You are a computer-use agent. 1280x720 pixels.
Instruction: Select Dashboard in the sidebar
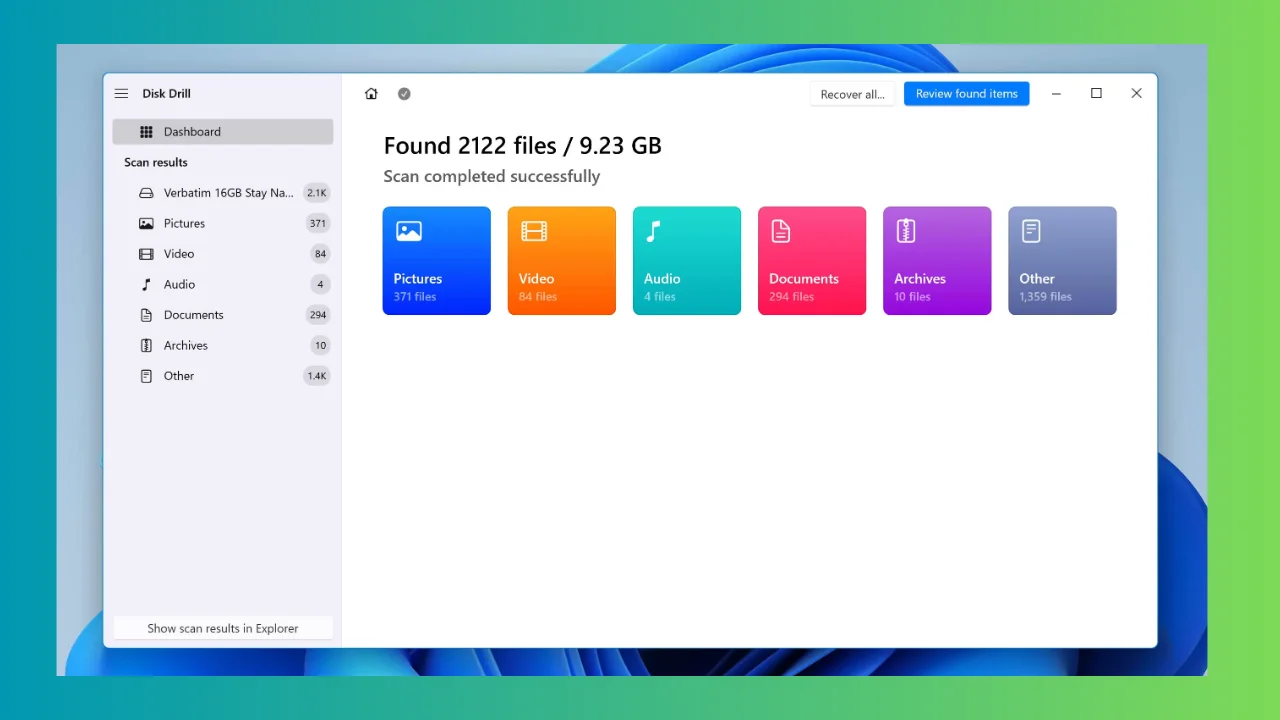coord(223,132)
